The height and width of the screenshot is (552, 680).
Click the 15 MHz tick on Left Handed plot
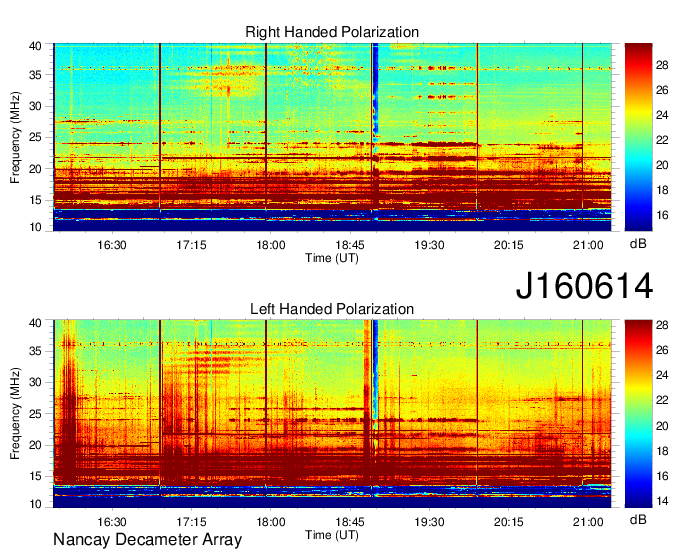(35, 476)
